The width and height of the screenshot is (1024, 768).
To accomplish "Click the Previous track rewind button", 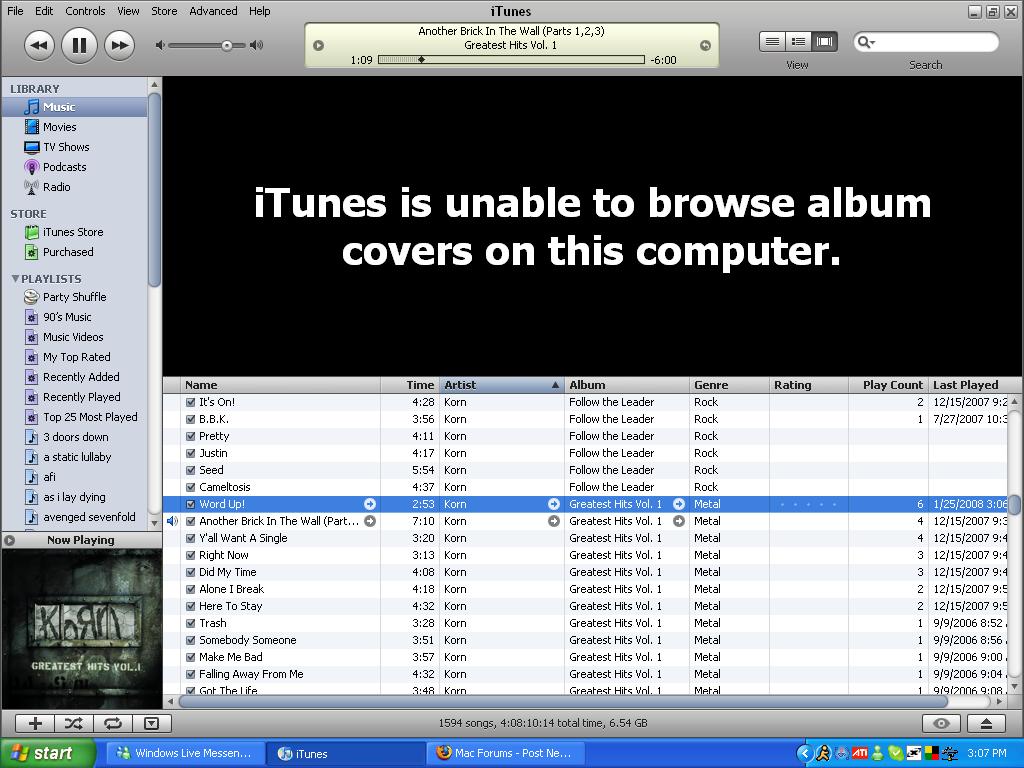I will point(39,45).
